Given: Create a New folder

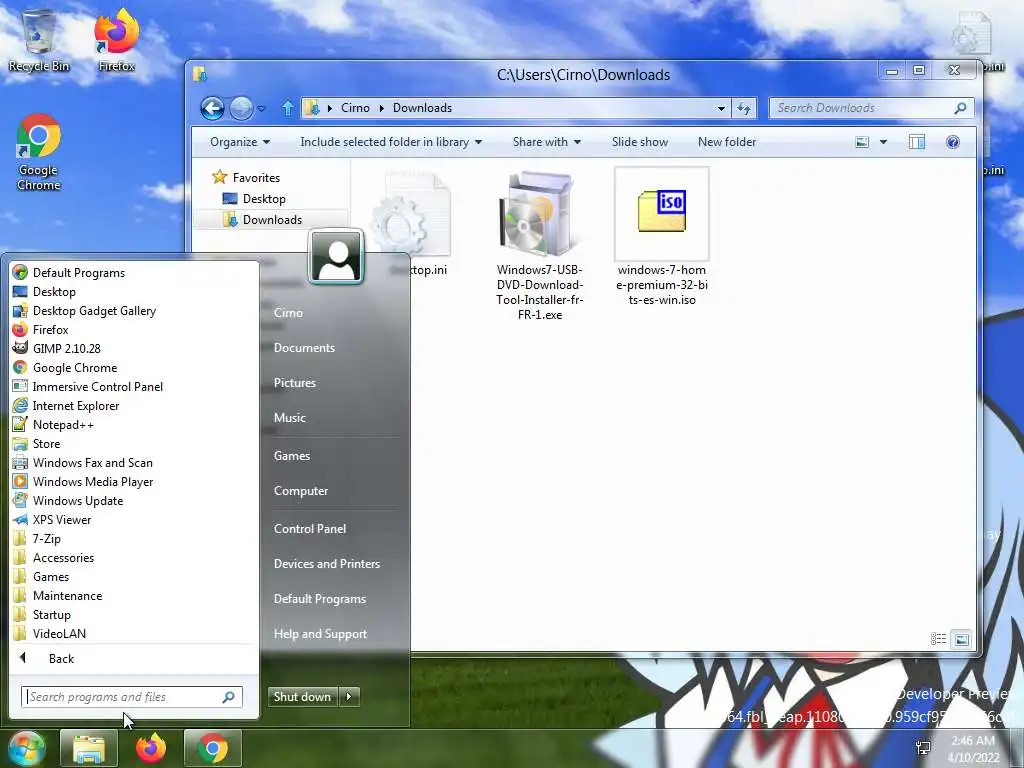Looking at the screenshot, I should [x=726, y=142].
